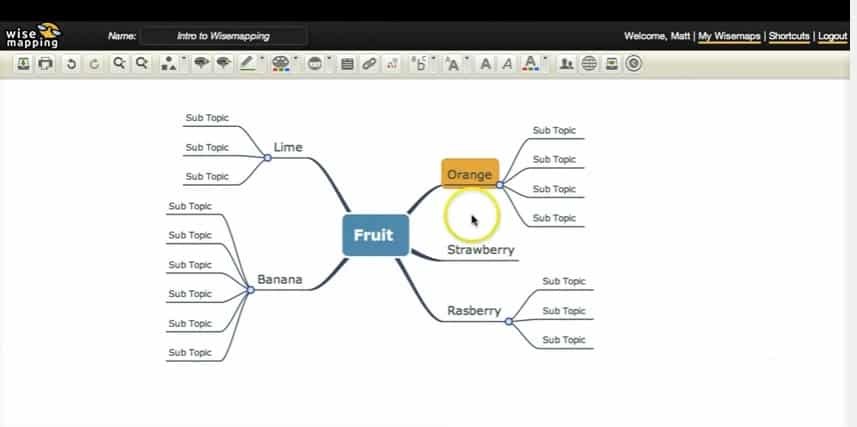Collapse the Banana branch connector
Viewport: 857px width, 427px height.
(x=251, y=289)
